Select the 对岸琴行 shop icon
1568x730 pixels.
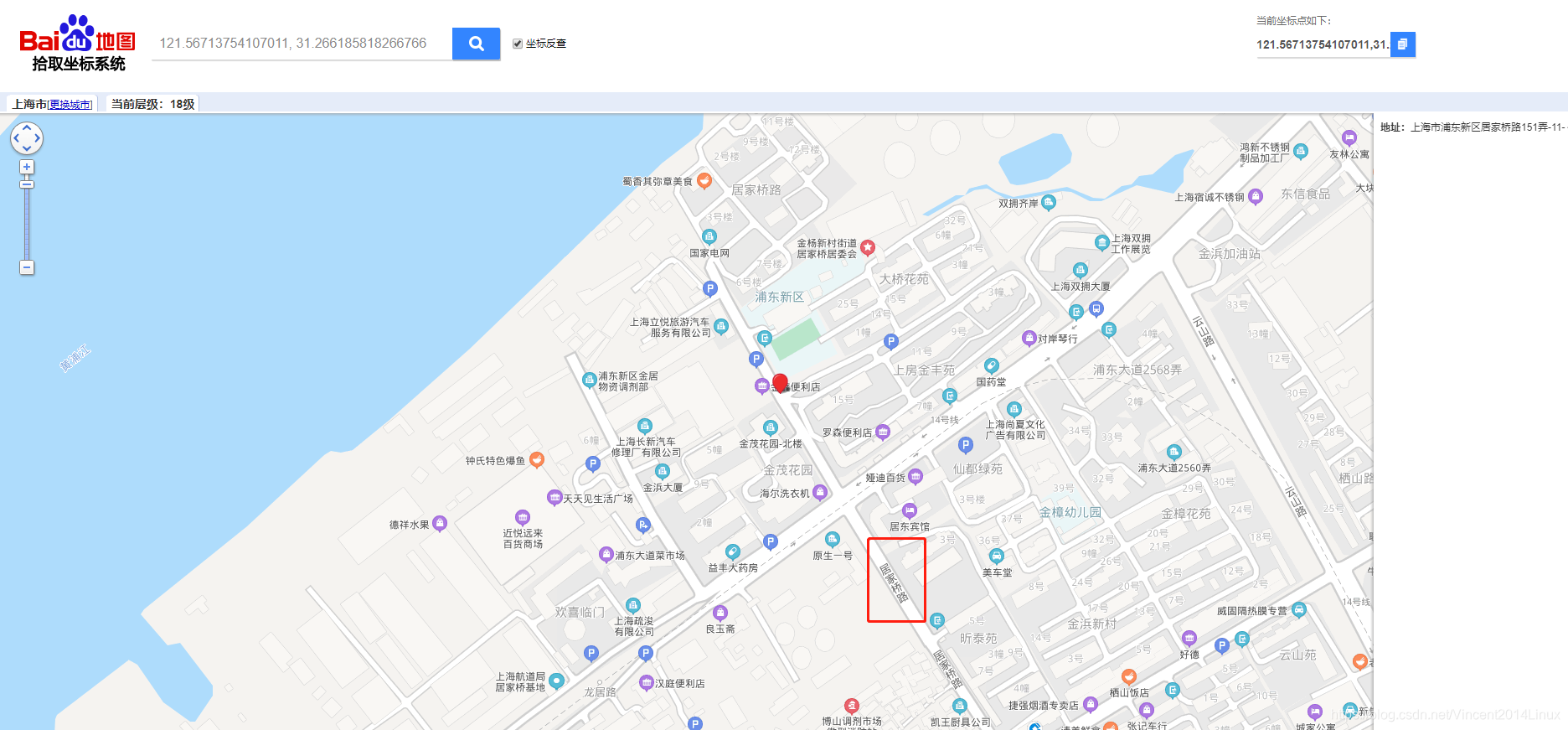click(1029, 338)
